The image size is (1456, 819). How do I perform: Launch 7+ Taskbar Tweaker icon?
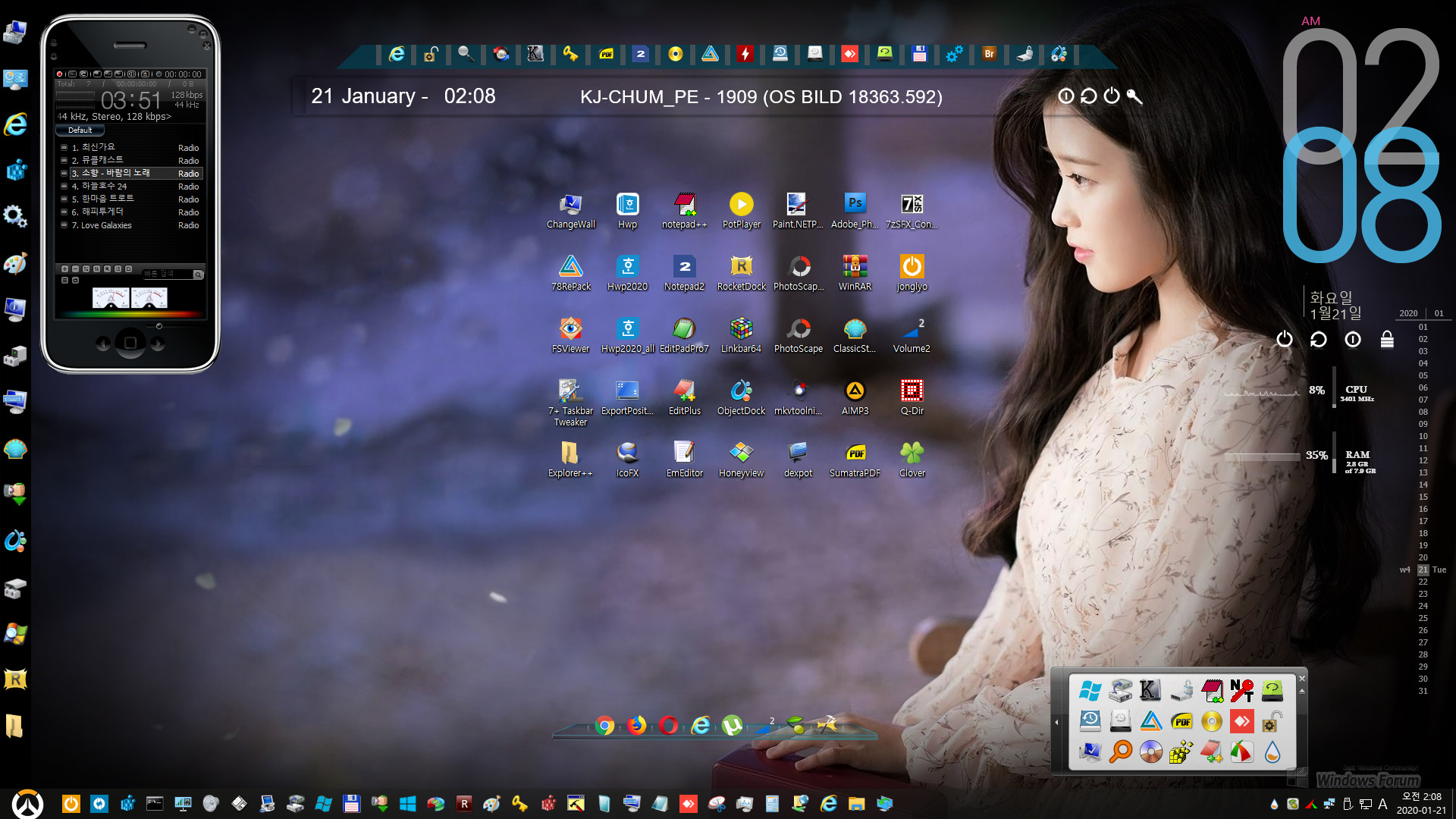[570, 402]
